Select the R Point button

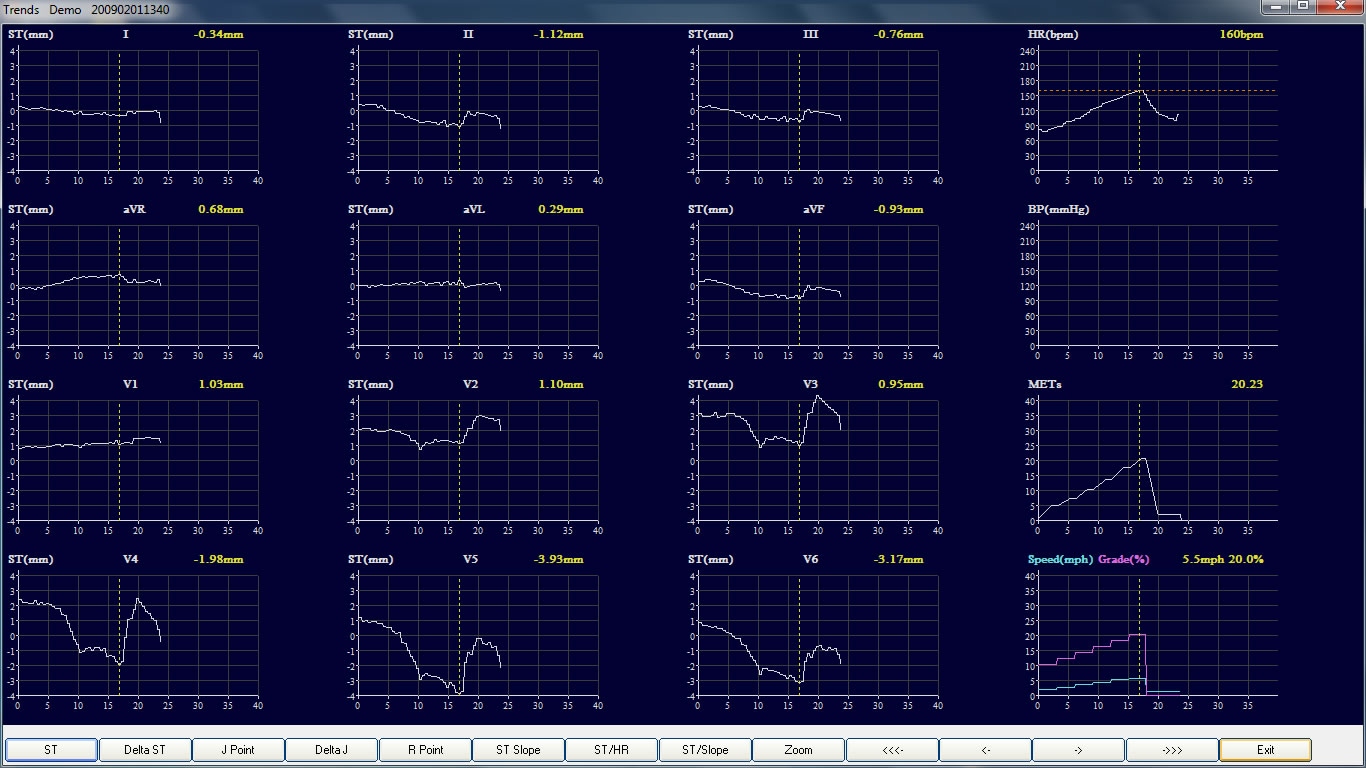pyautogui.click(x=425, y=749)
